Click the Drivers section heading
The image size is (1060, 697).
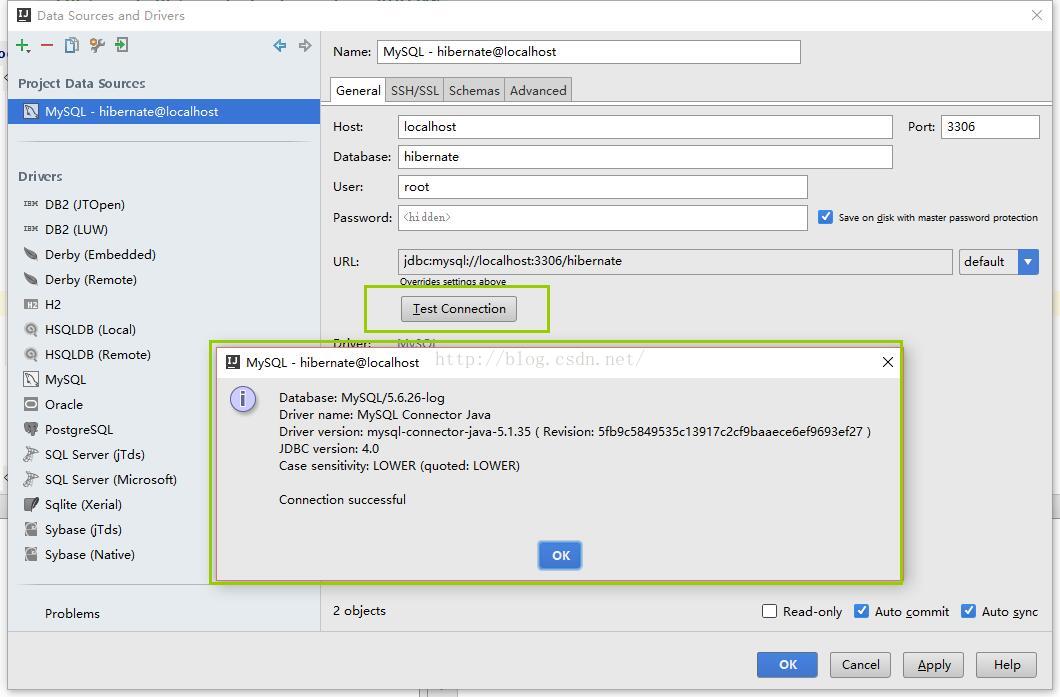40,176
